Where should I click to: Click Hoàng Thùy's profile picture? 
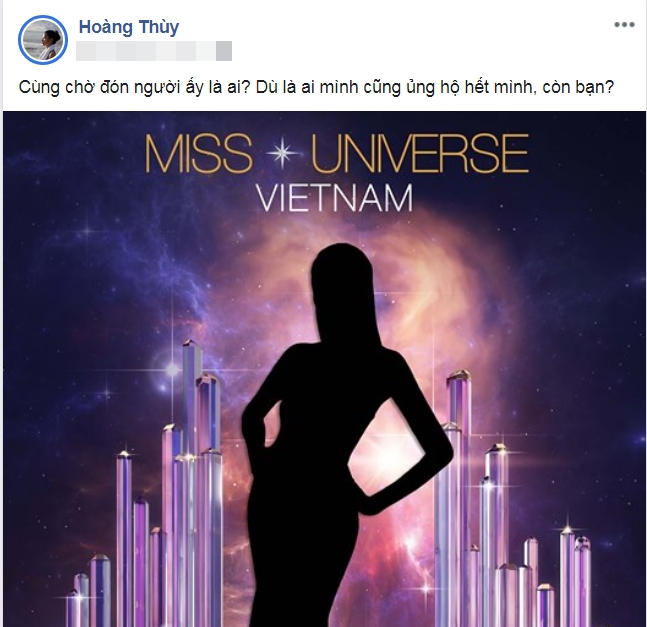click(x=43, y=40)
